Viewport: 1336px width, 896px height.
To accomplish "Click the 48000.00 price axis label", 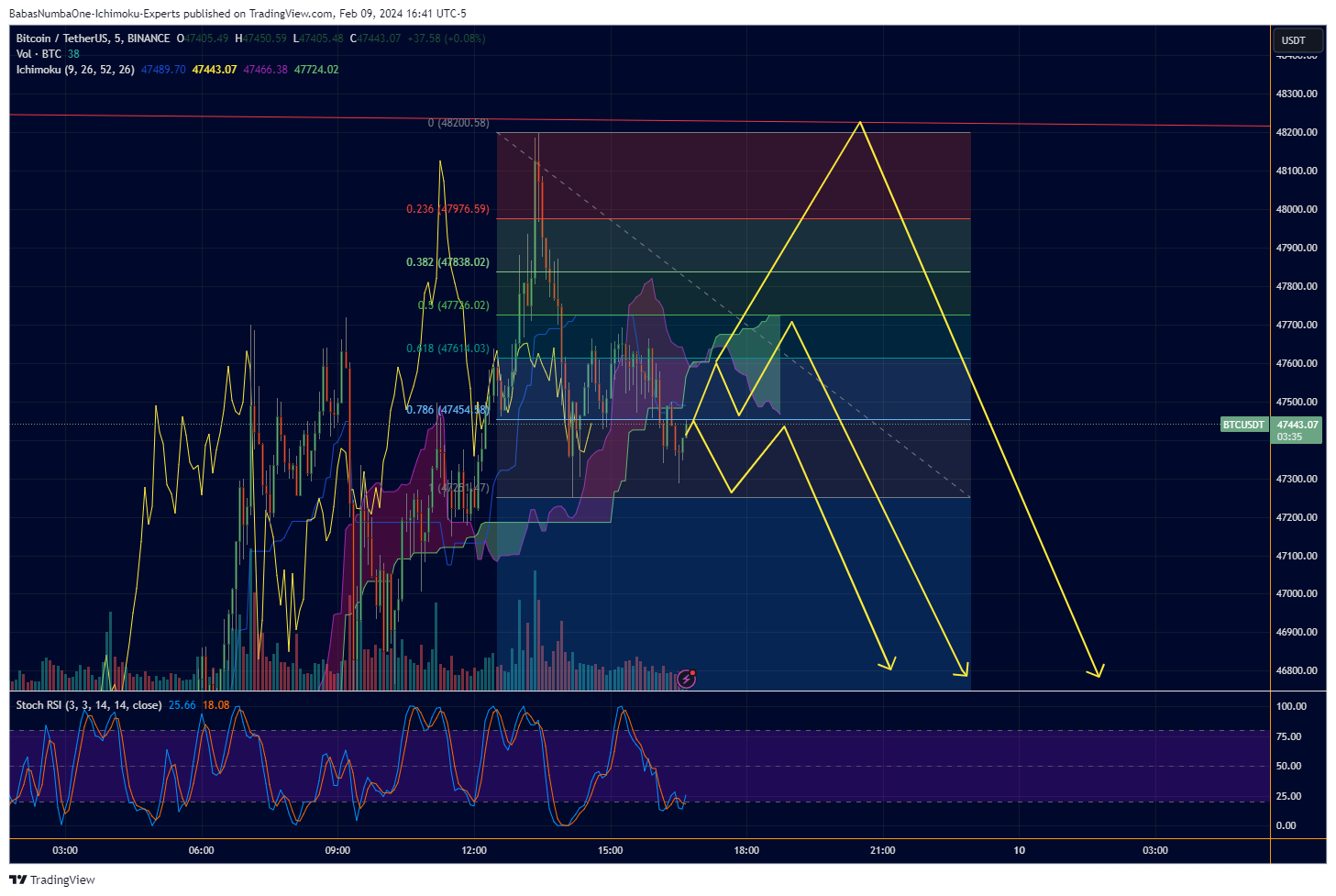I will pos(1297,209).
